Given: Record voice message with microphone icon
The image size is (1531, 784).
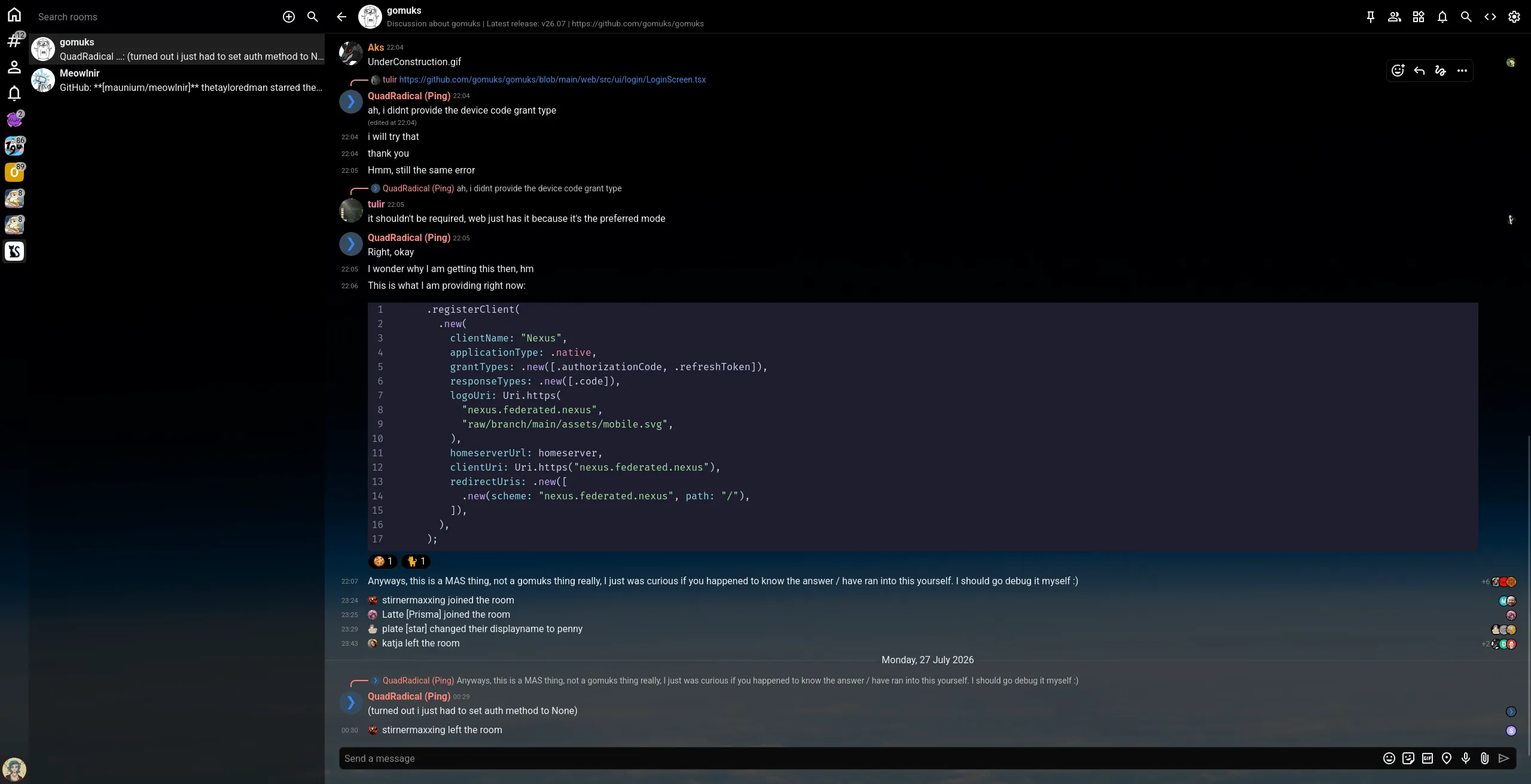Looking at the screenshot, I should point(1466,758).
